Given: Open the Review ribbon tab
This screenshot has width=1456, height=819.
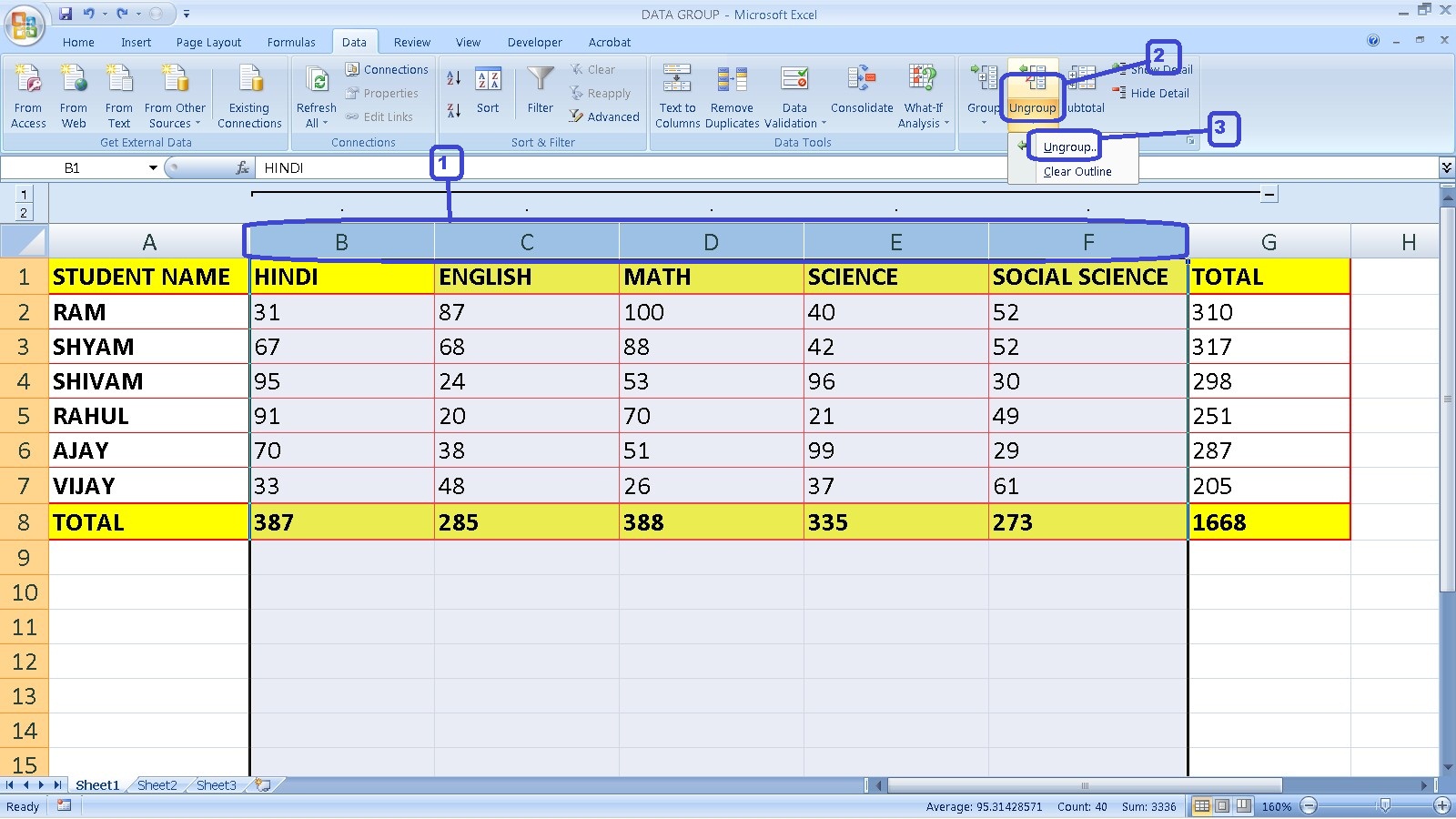Looking at the screenshot, I should (411, 42).
